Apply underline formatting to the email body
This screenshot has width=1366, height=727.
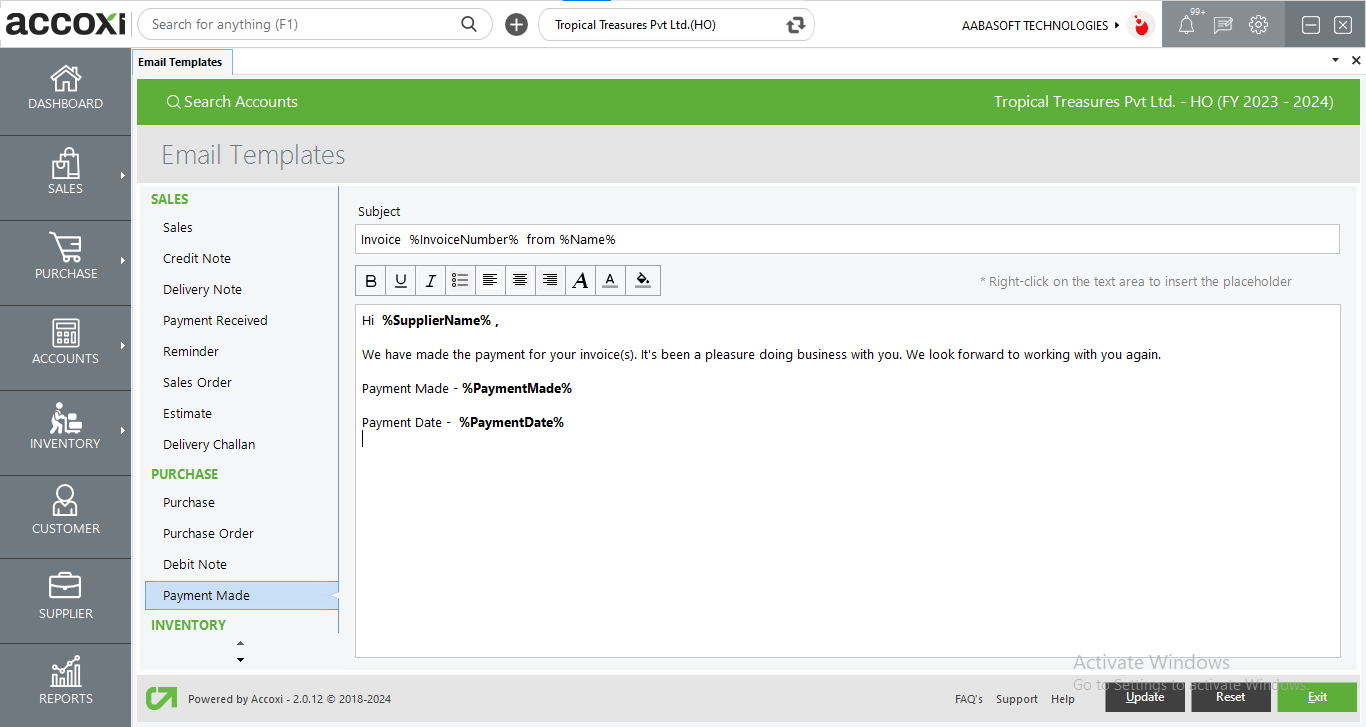tap(400, 280)
